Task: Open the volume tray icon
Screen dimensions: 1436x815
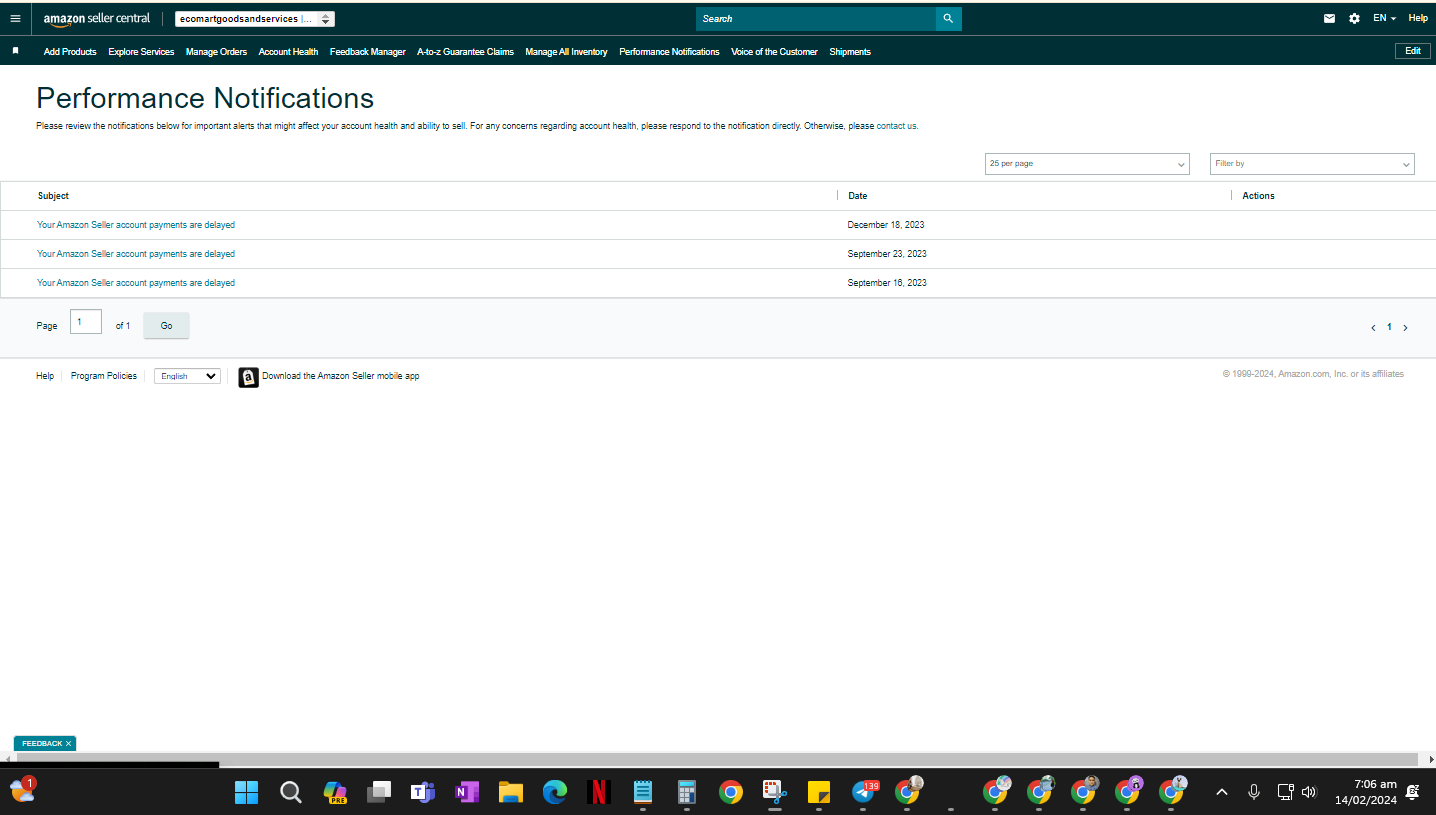Action: point(1309,792)
